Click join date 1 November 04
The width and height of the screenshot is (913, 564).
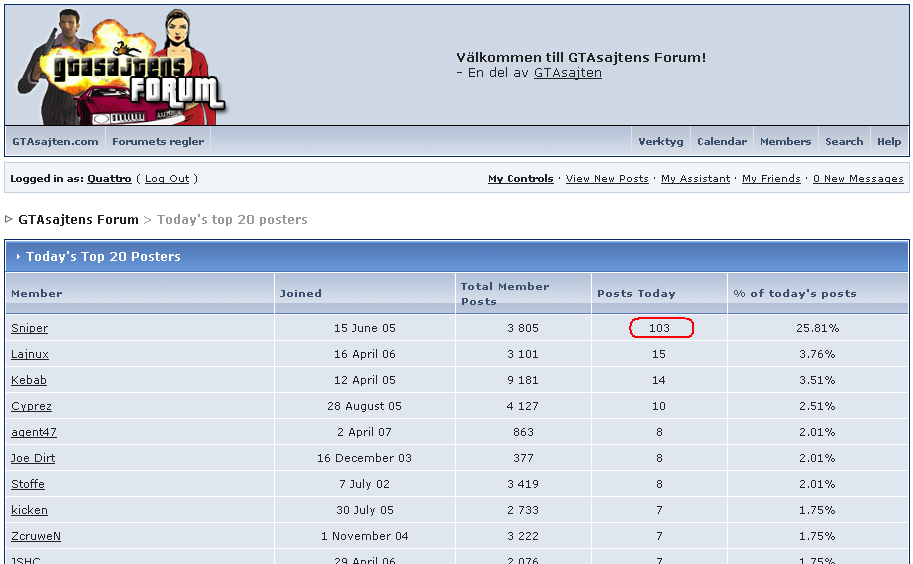tap(365, 536)
